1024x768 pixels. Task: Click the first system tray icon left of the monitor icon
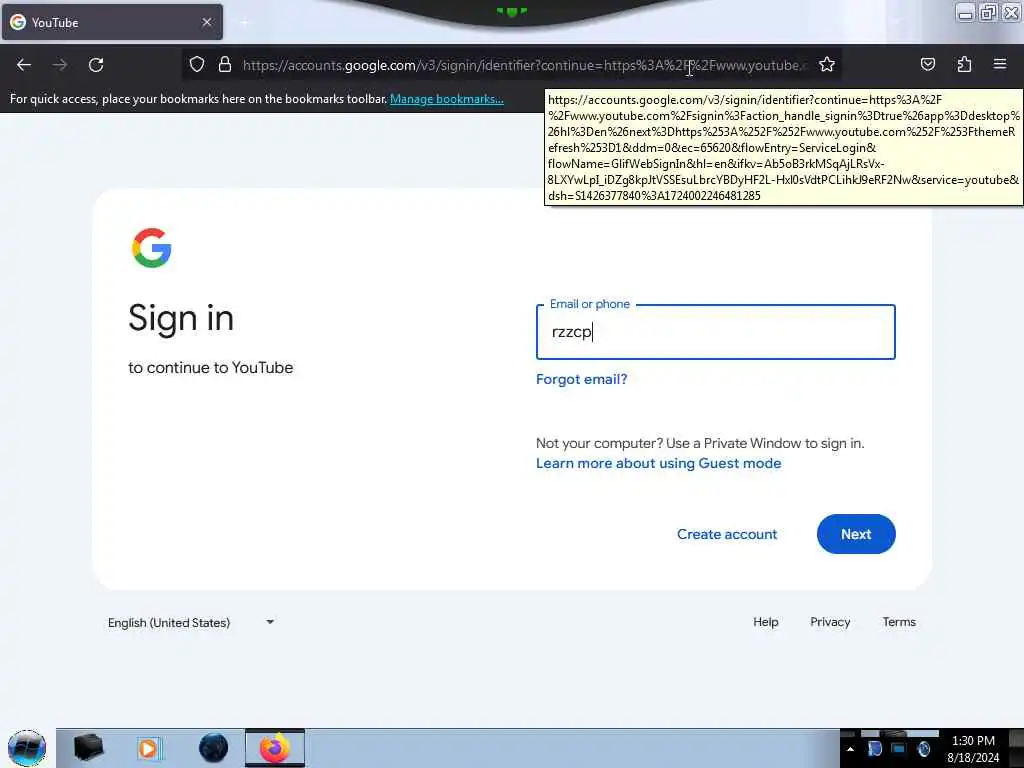click(874, 749)
